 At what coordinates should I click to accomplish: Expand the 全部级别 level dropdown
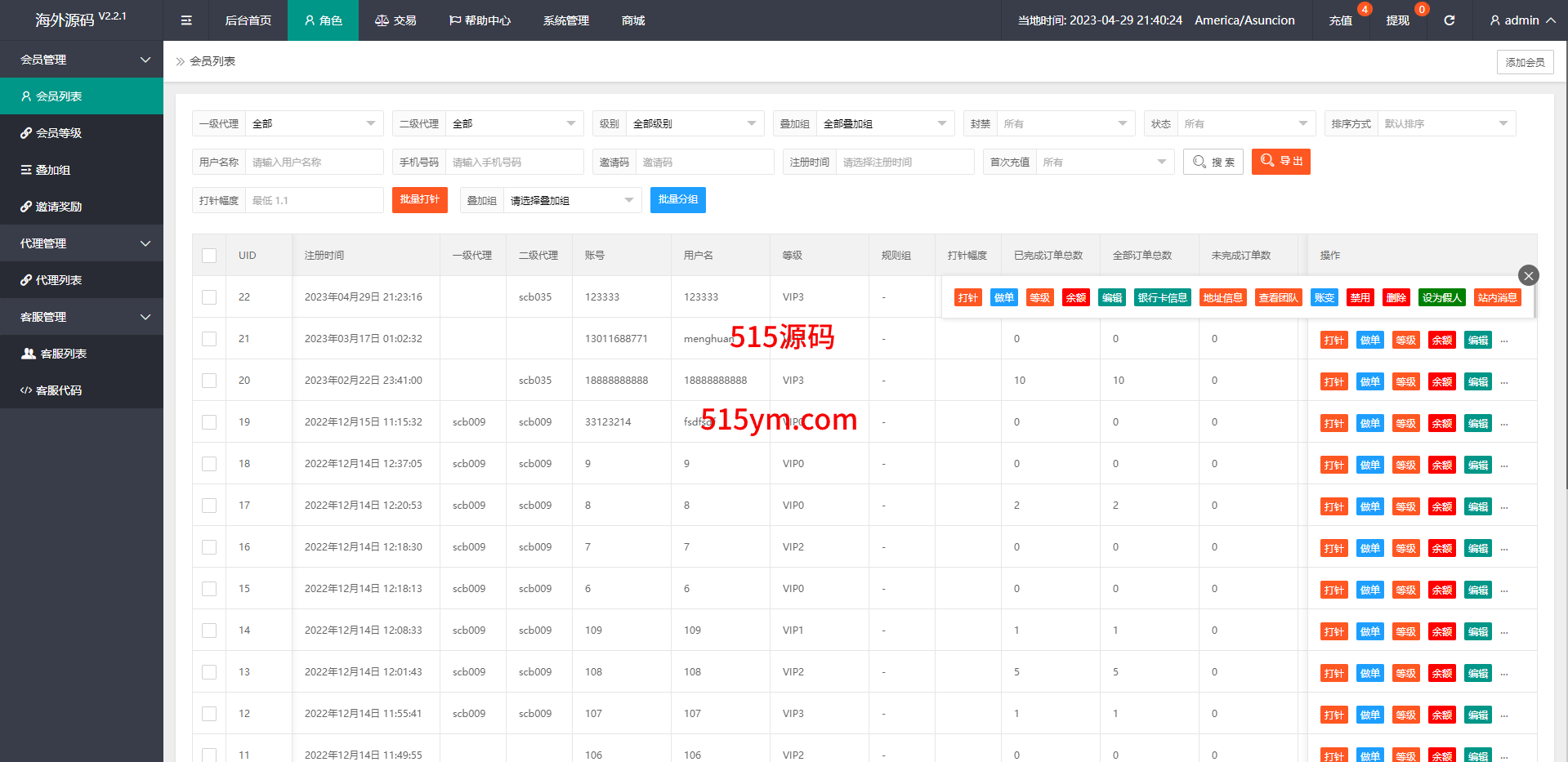tap(694, 123)
